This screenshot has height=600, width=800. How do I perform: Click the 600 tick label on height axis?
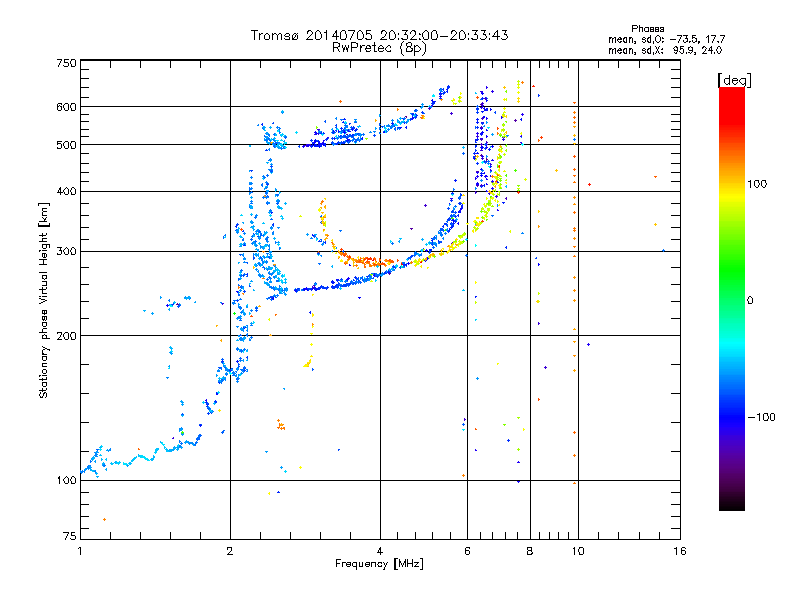67,107
